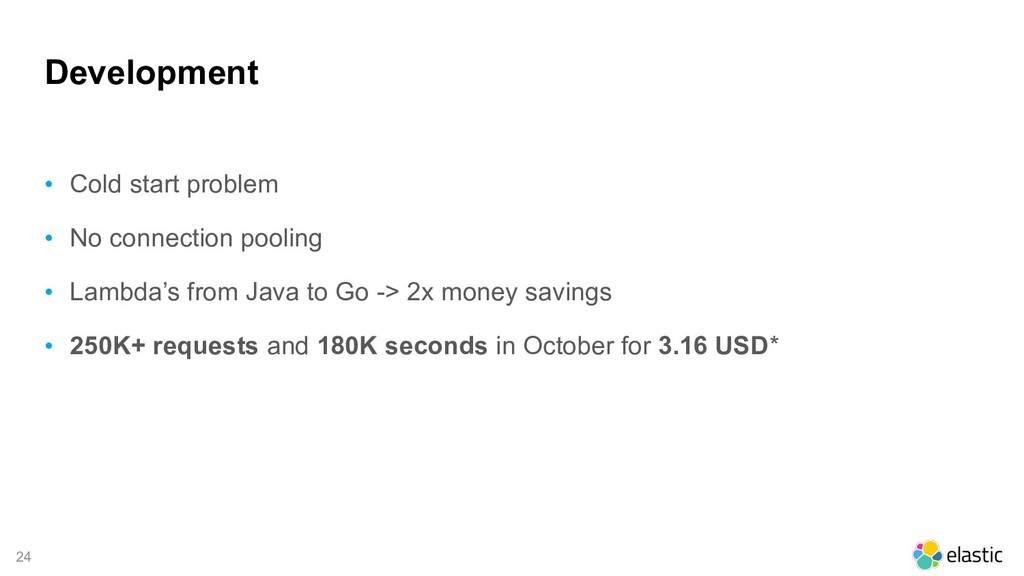
Task: Click the bold '180K seconds' text
Action: click(402, 346)
